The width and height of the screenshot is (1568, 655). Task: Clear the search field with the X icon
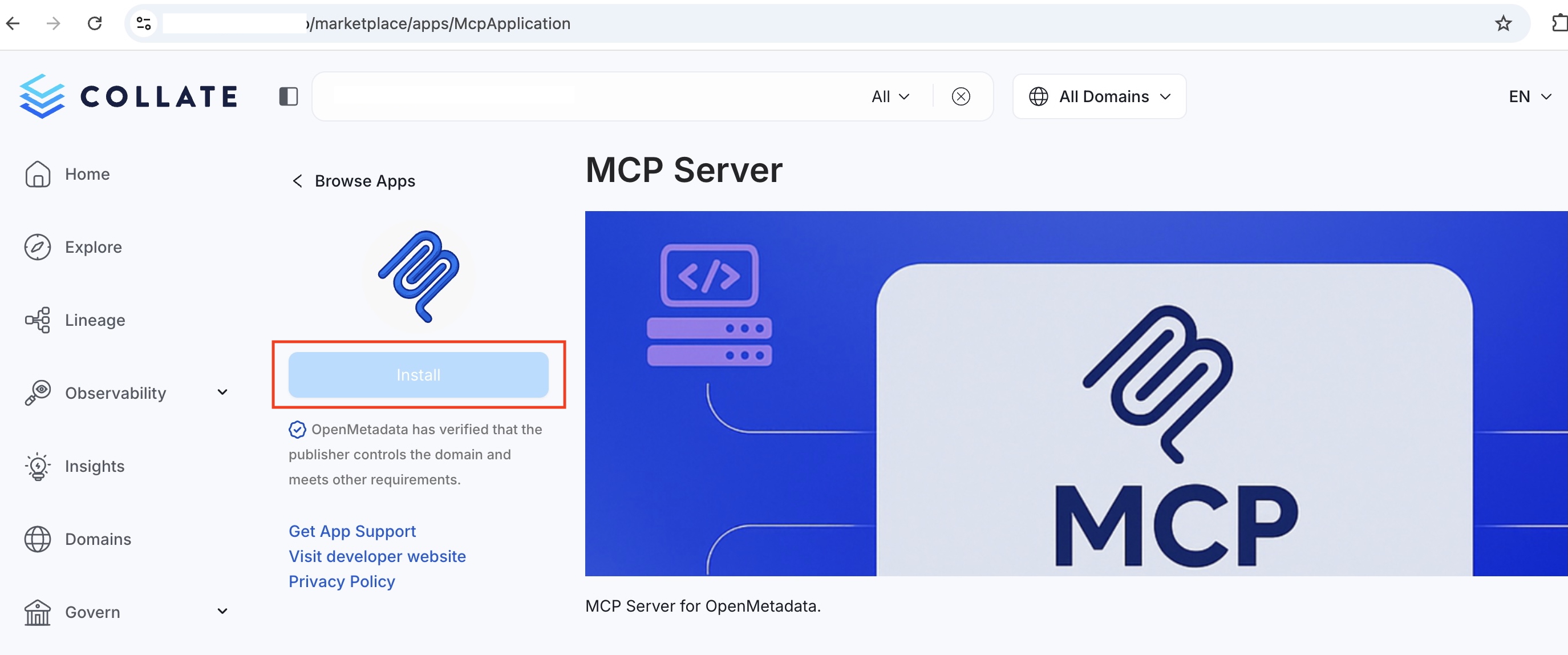961,96
